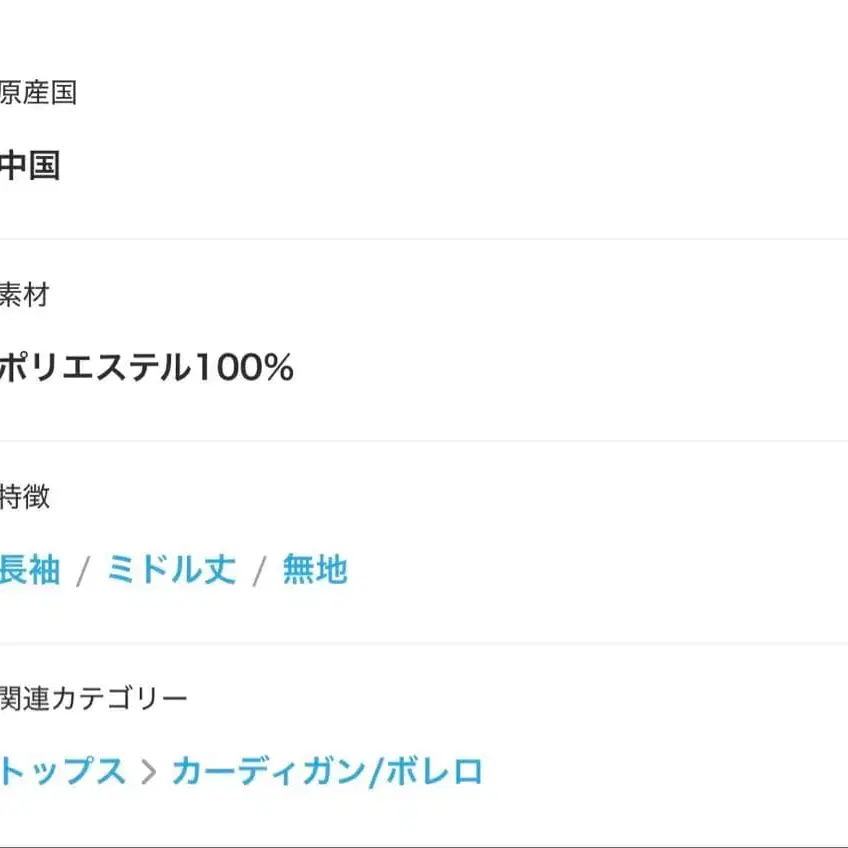The width and height of the screenshot is (848, 848).
Task: Click the 素材 section label
Action: coord(25,296)
